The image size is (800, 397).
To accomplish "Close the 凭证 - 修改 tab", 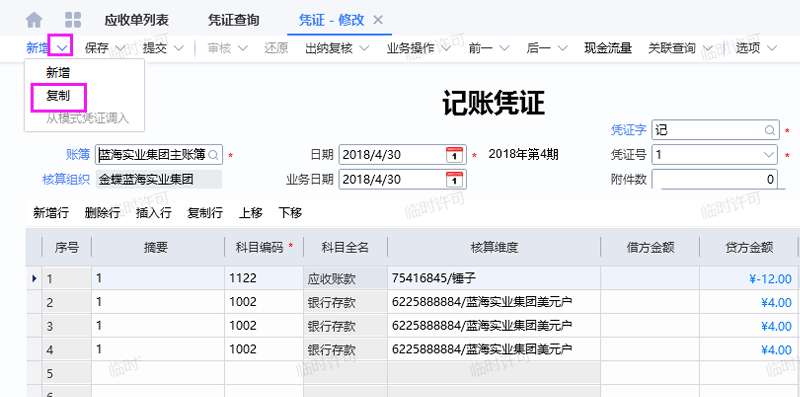I will point(378,20).
